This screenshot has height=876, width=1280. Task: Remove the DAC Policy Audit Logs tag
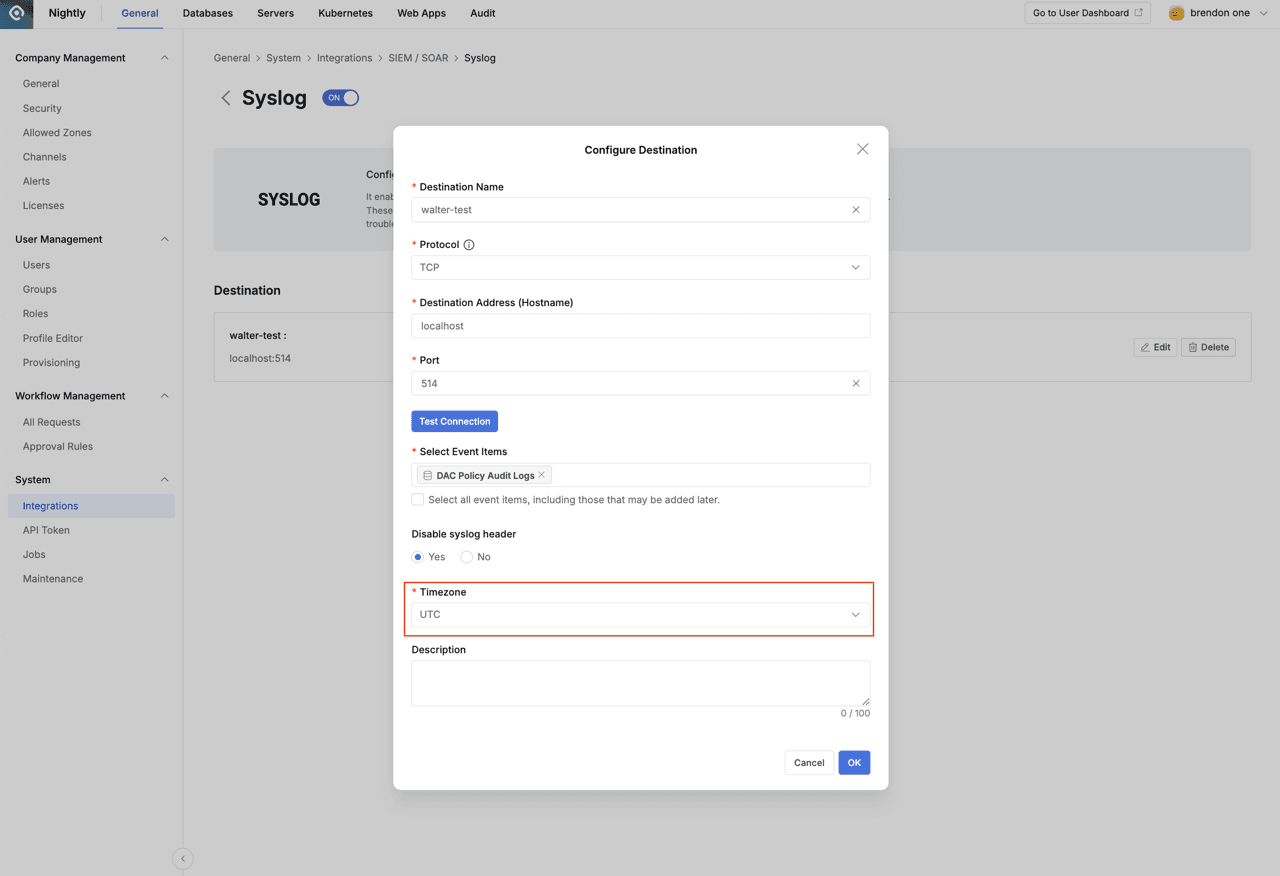point(542,475)
